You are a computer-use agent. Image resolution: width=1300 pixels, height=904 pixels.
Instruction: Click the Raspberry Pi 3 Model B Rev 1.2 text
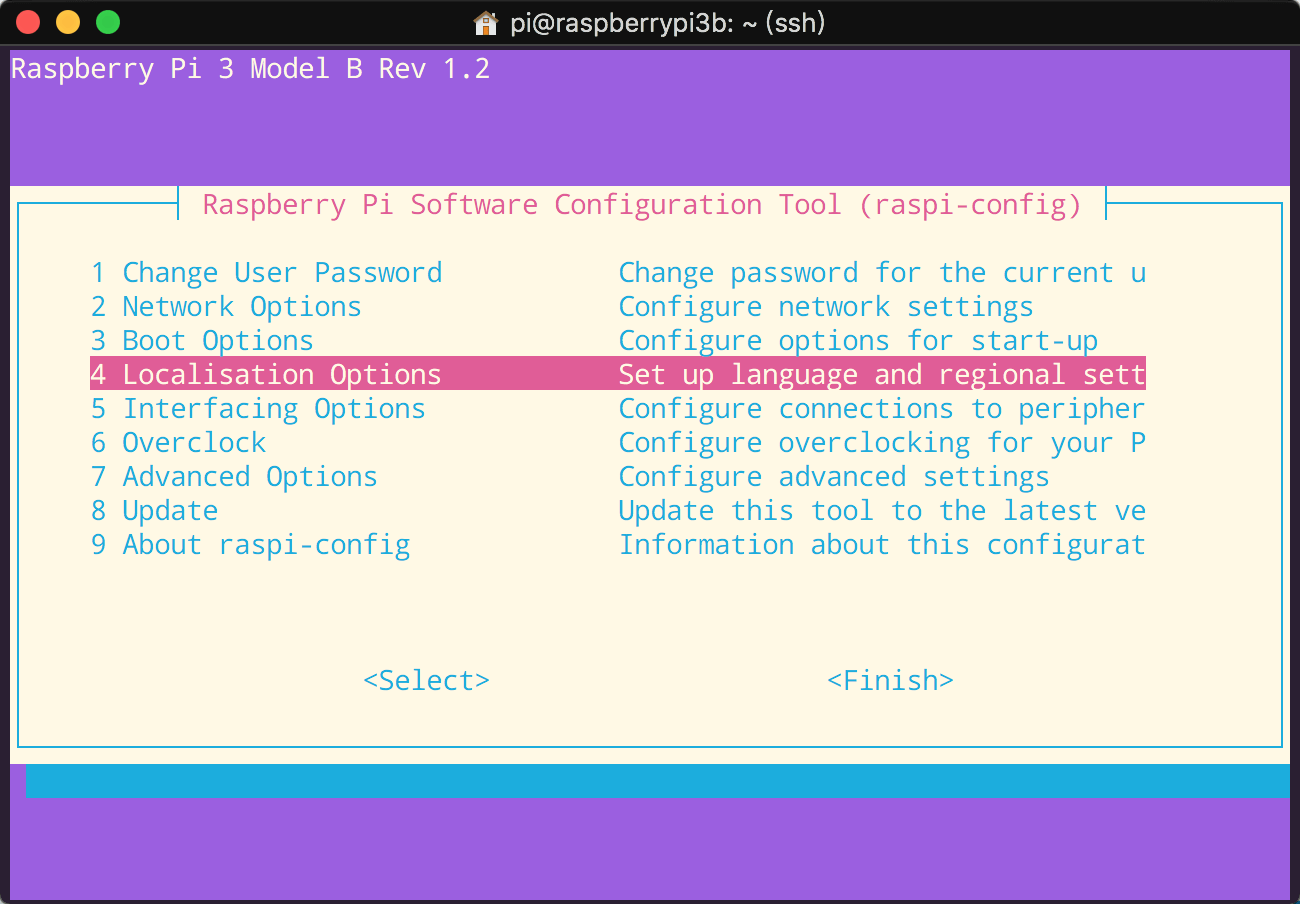[250, 69]
